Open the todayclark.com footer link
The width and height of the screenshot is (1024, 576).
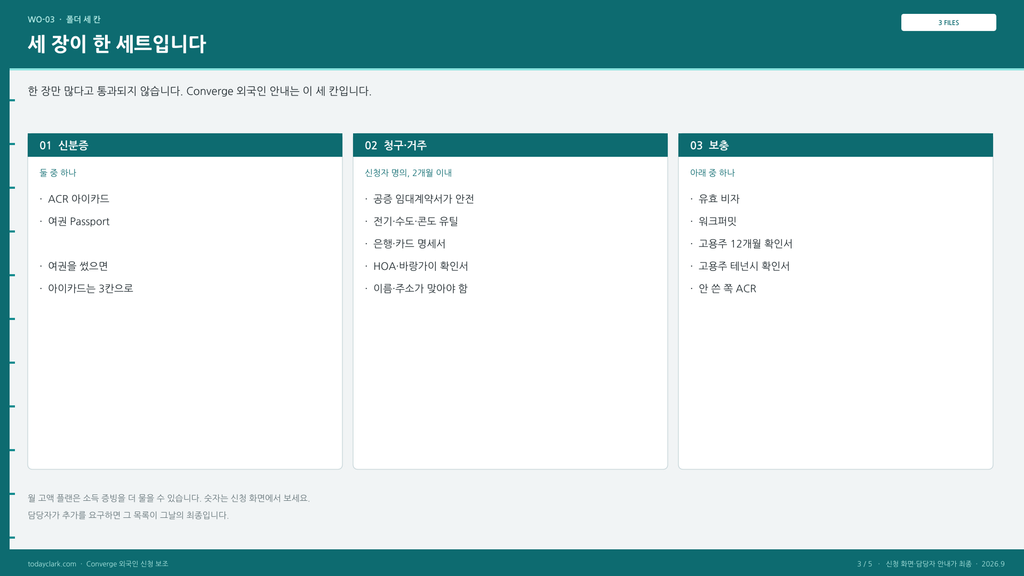[52, 564]
